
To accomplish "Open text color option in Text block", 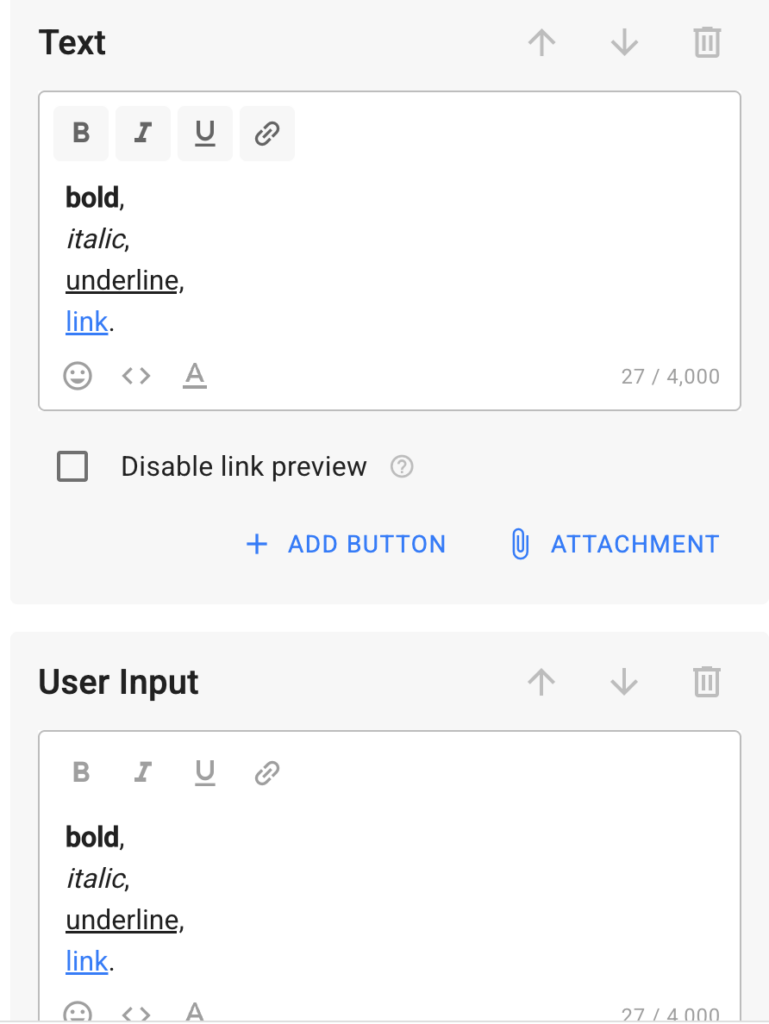I will point(195,376).
